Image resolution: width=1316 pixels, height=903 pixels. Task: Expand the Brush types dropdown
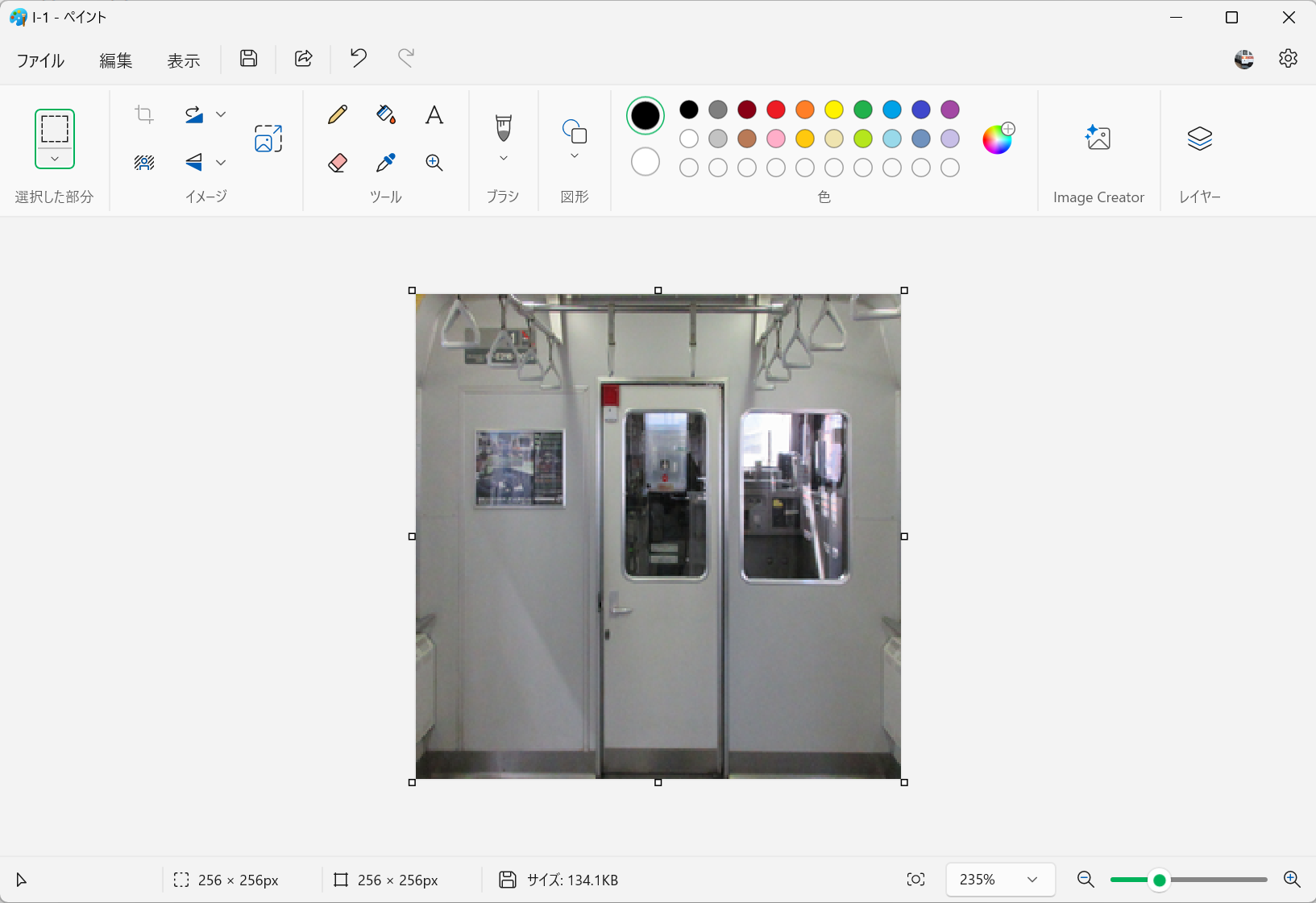[x=504, y=158]
